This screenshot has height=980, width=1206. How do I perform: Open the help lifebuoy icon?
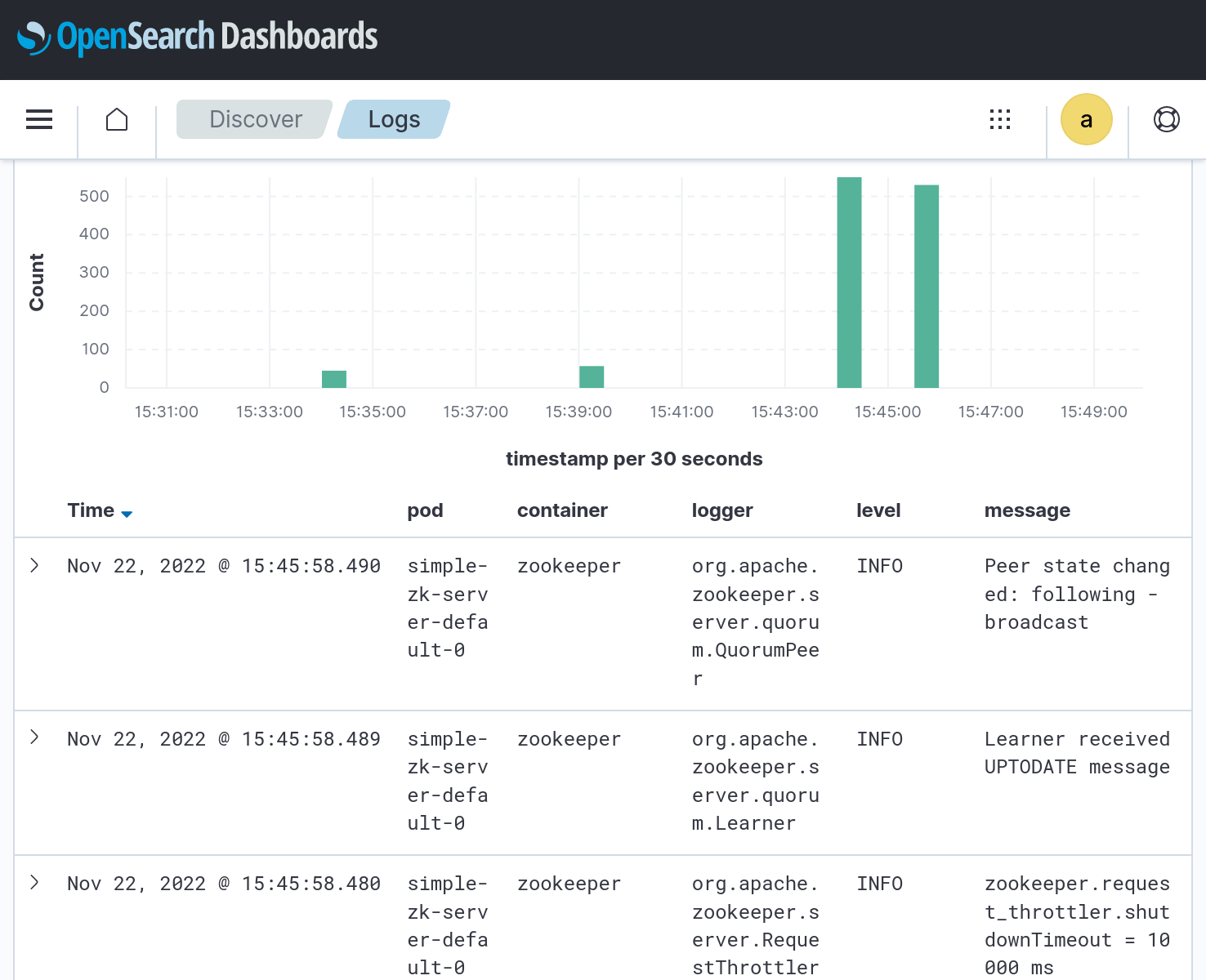pyautogui.click(x=1166, y=119)
